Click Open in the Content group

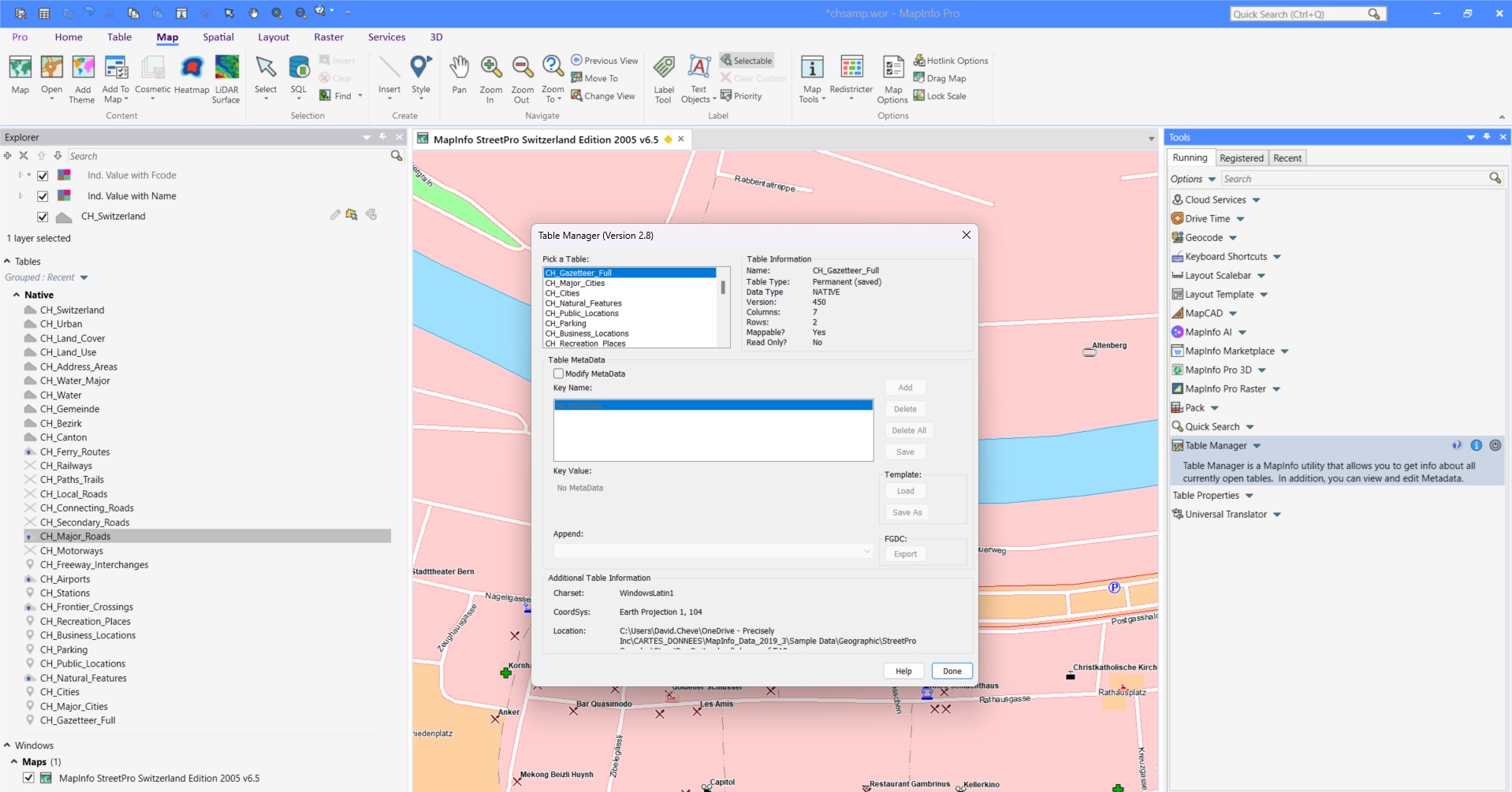(52, 76)
